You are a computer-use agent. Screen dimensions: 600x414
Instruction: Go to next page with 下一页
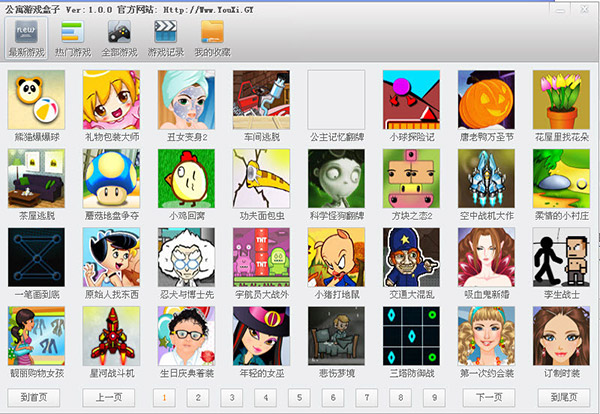[489, 398]
